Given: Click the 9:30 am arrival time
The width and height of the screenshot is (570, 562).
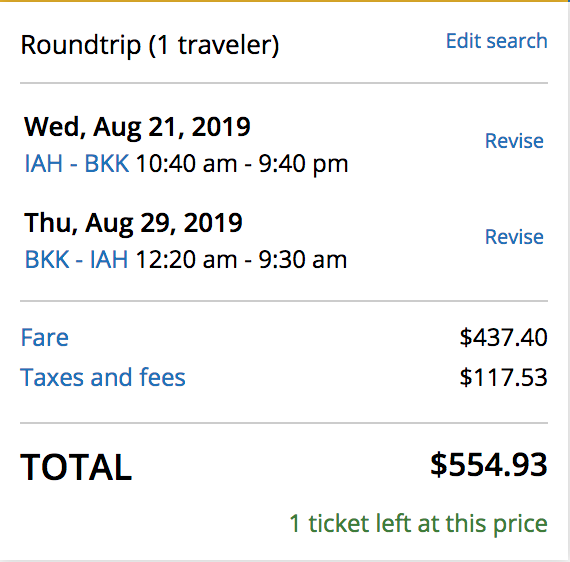Looking at the screenshot, I should pos(302,260).
